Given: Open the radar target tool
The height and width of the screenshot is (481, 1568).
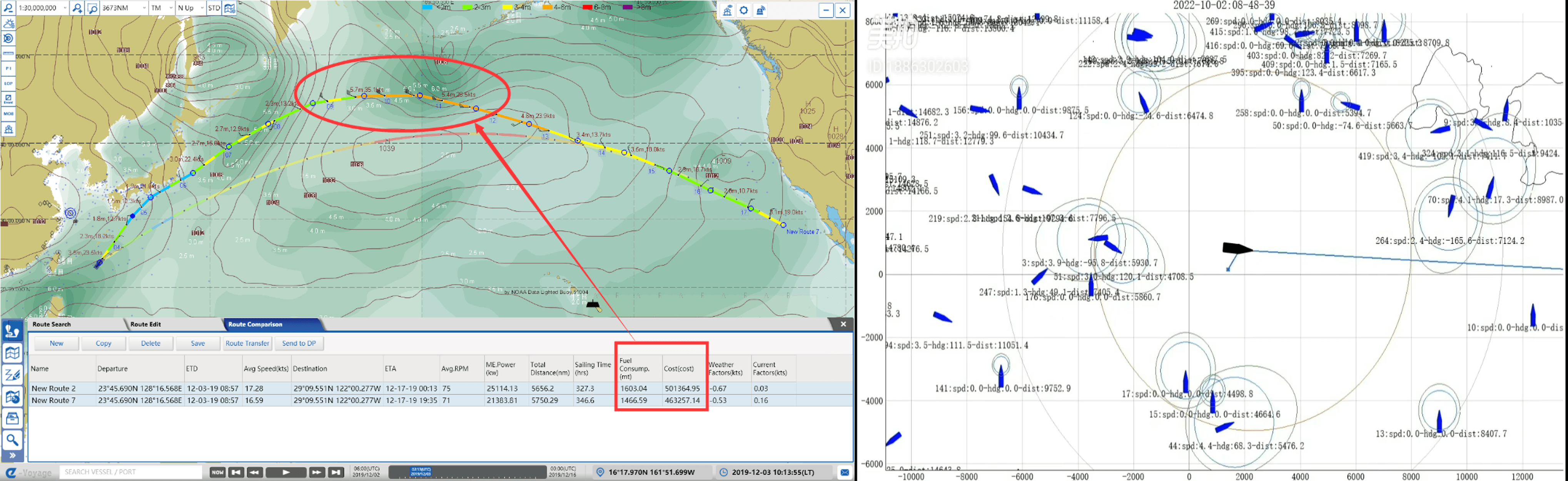Looking at the screenshot, I should coord(8,38).
